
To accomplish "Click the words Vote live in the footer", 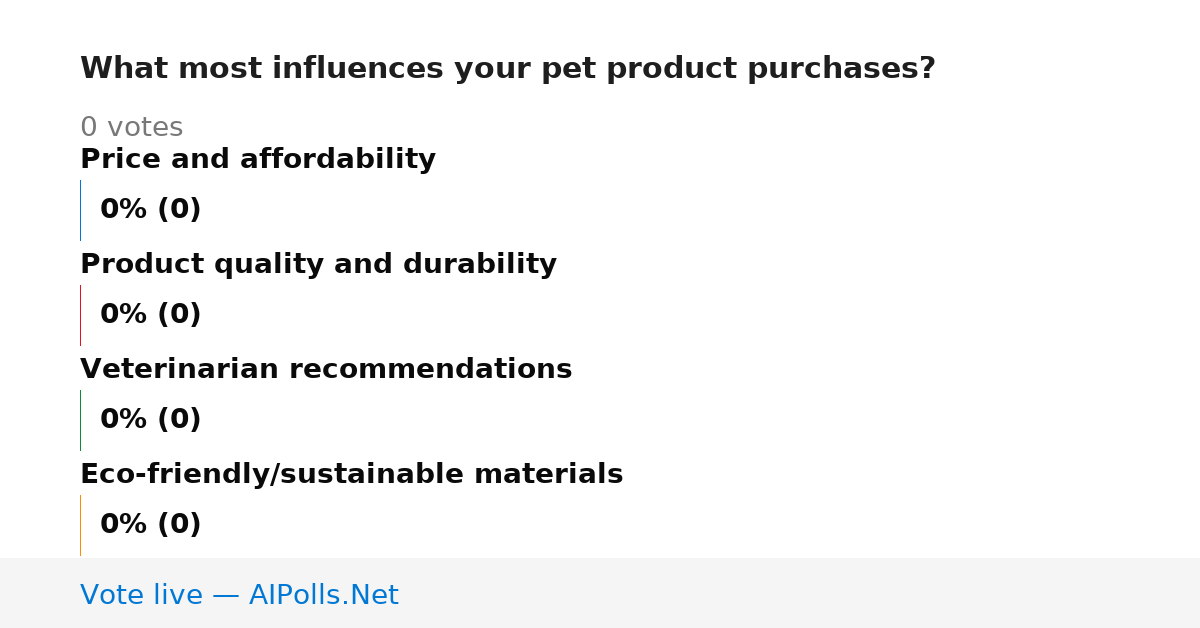I will [x=141, y=595].
